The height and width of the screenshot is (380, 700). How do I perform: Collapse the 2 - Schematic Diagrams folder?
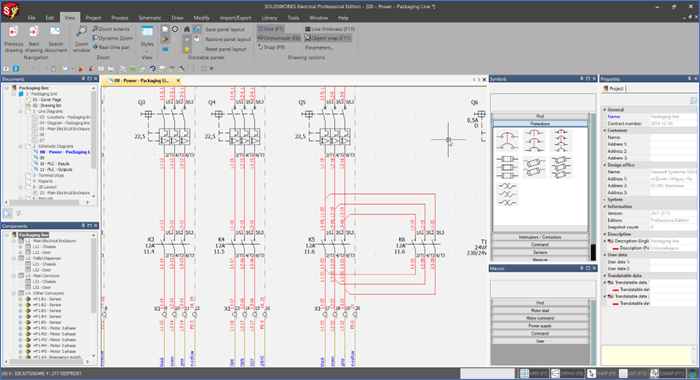(x=21, y=146)
